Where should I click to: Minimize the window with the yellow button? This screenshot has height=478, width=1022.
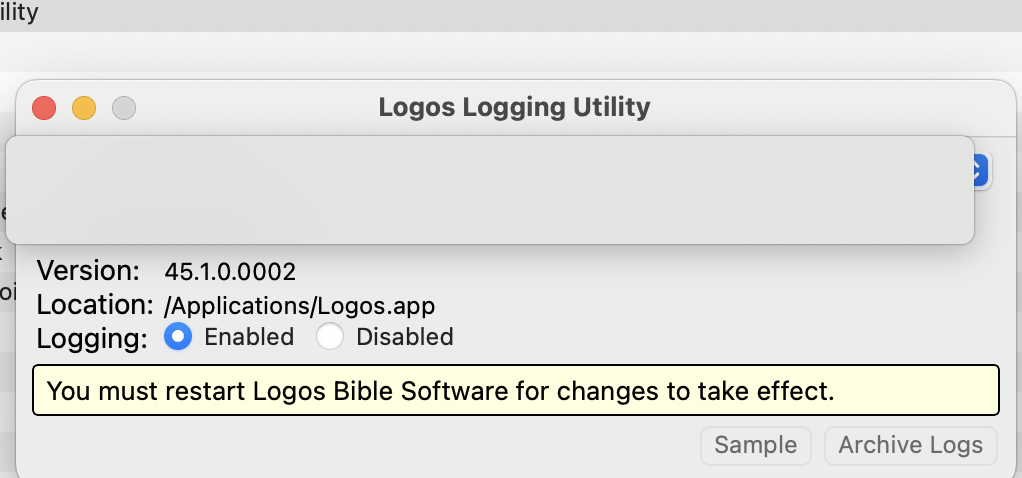pos(84,108)
